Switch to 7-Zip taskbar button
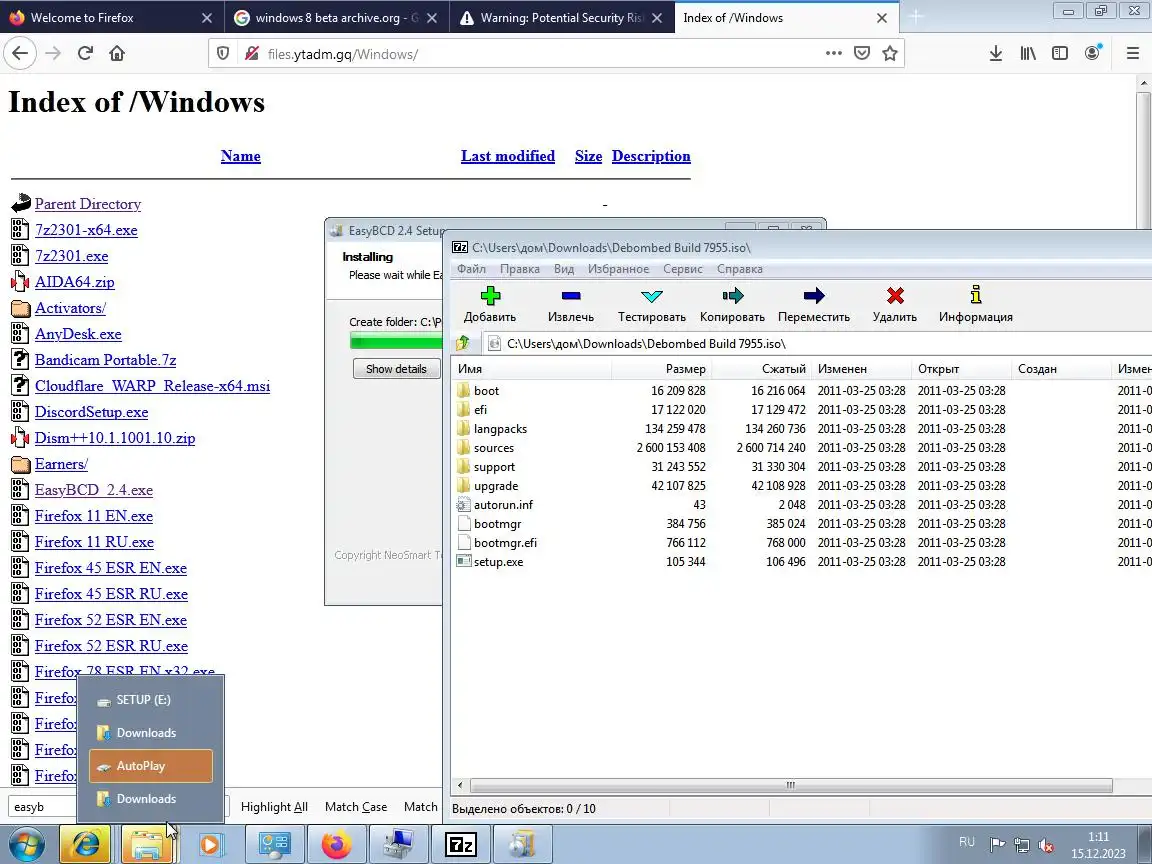Viewport: 1152px width, 864px height. (x=461, y=845)
